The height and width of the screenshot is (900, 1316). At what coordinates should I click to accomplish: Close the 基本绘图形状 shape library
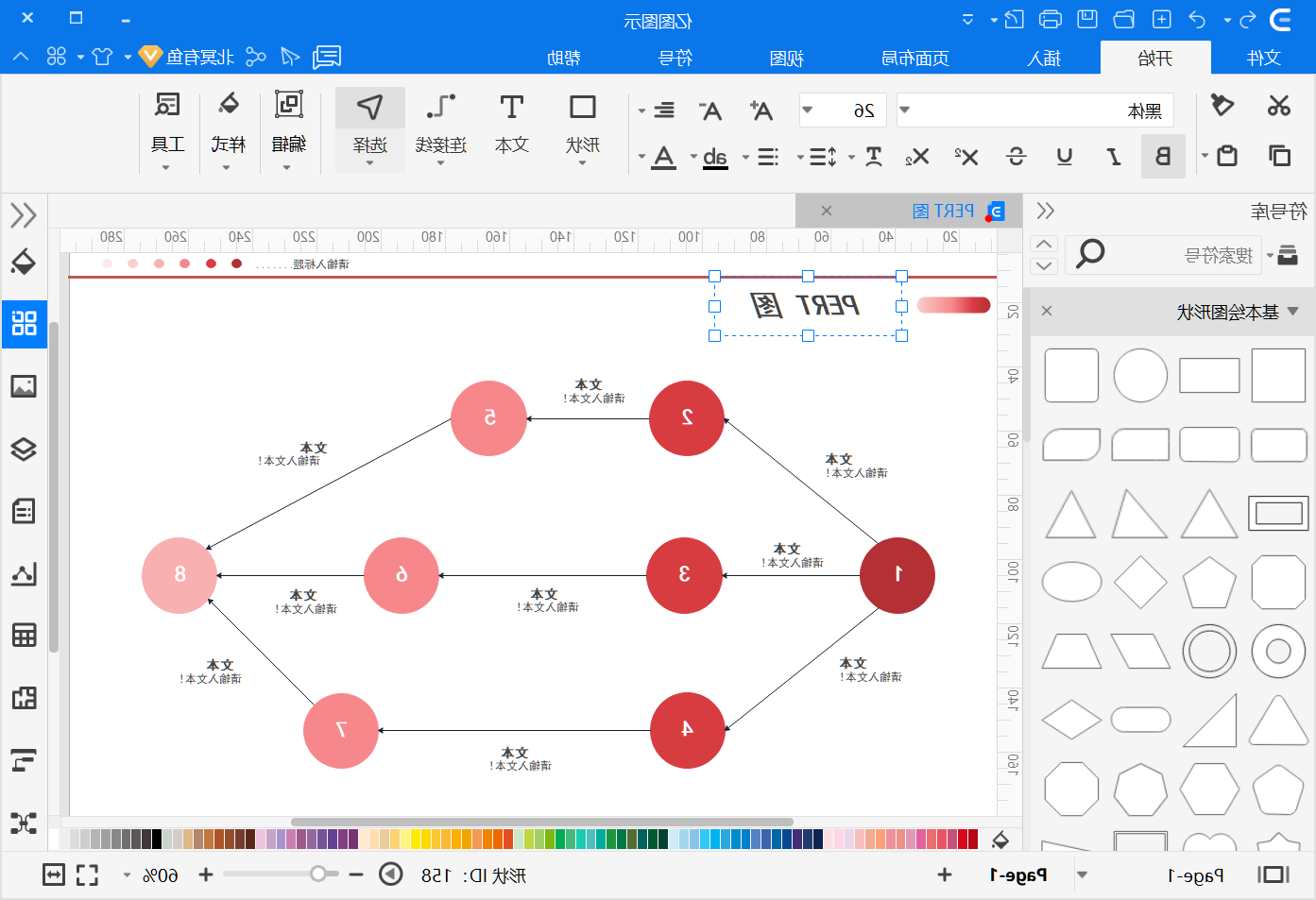pos(1047,312)
